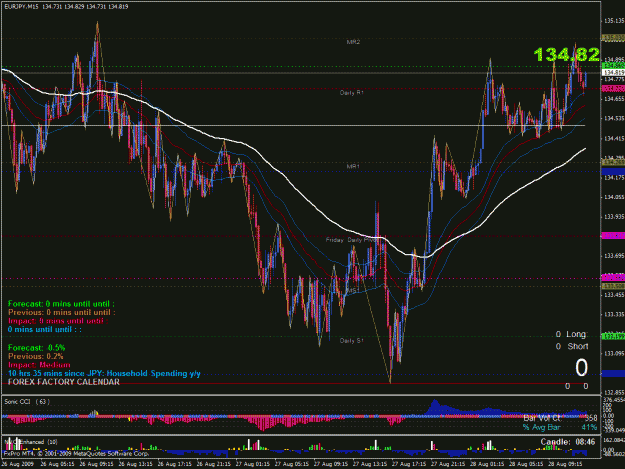Click the 134.055 price axis label
This screenshot has width=625, height=469.
tap(614, 197)
